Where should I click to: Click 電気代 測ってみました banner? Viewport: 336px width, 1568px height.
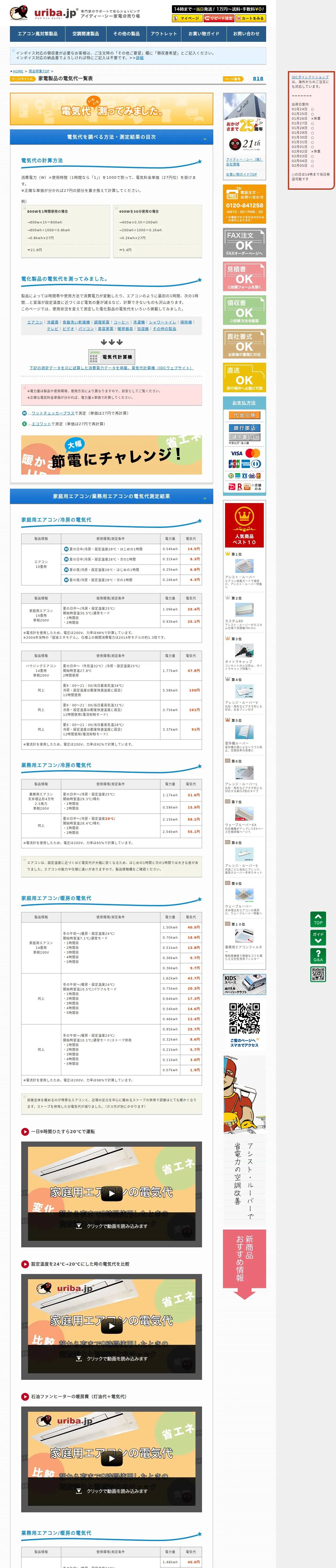pos(111,109)
